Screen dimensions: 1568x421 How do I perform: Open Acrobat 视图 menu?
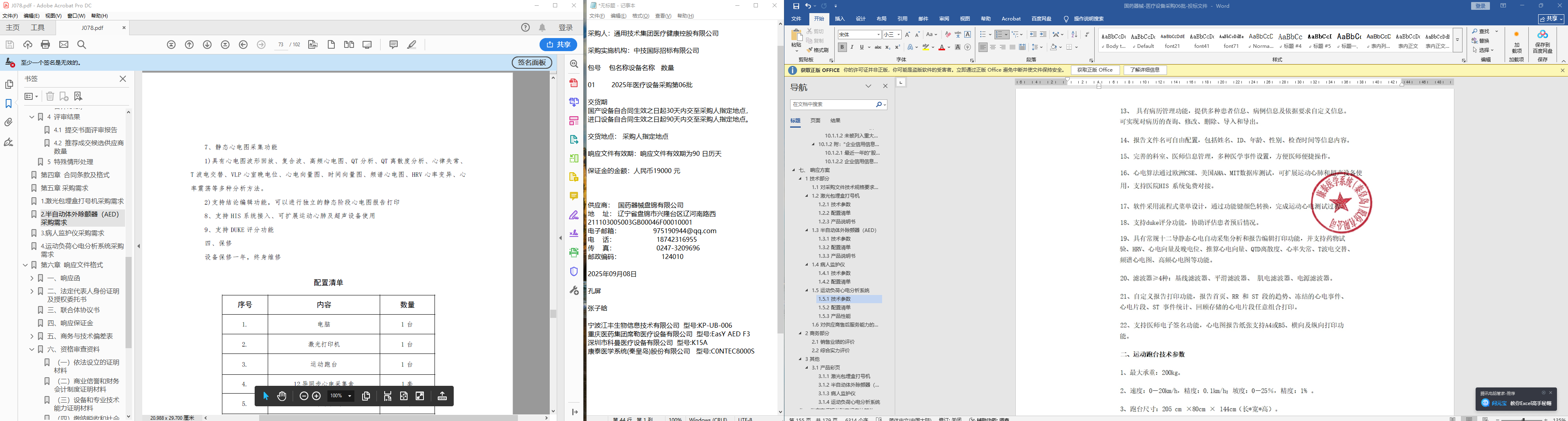53,16
